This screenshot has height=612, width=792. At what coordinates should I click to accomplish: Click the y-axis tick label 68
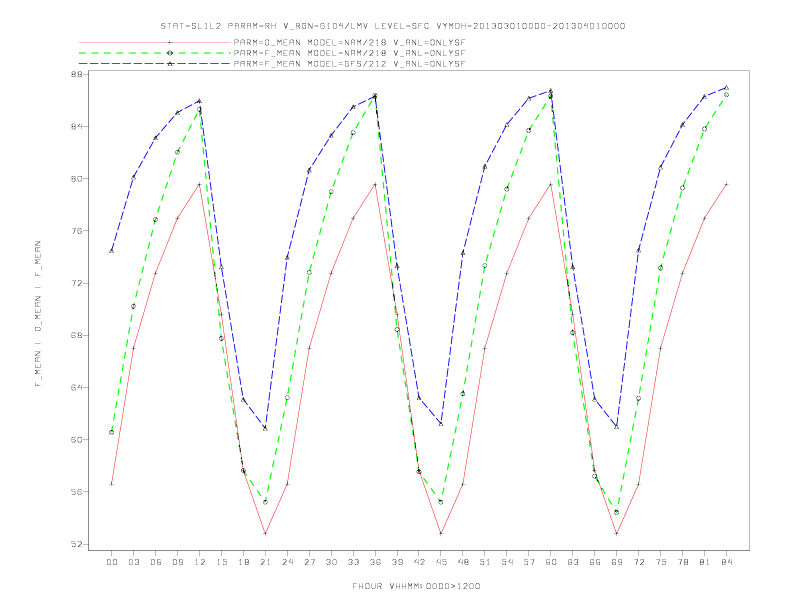click(x=78, y=335)
